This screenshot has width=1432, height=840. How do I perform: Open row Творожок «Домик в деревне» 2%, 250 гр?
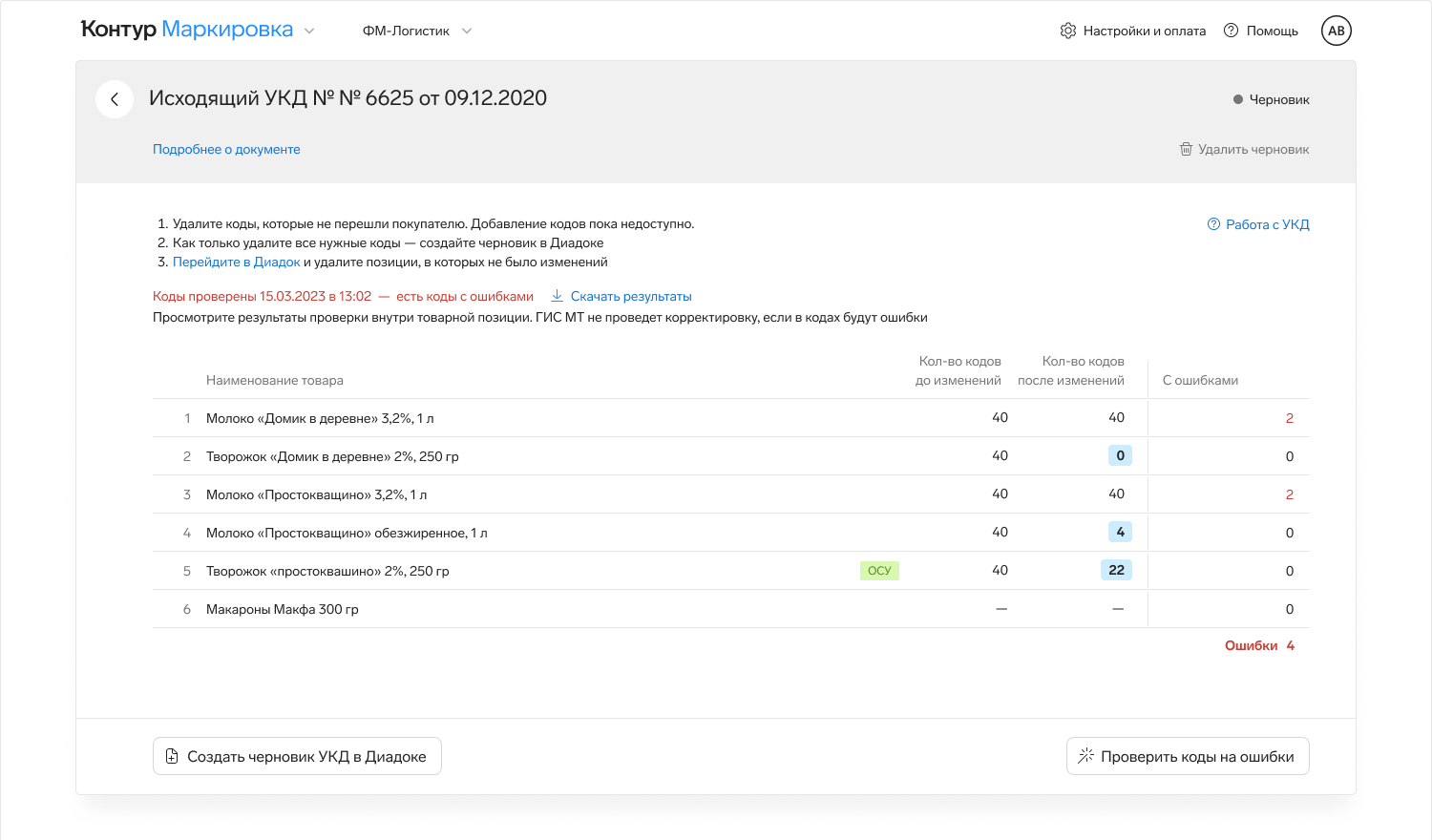tap(731, 456)
